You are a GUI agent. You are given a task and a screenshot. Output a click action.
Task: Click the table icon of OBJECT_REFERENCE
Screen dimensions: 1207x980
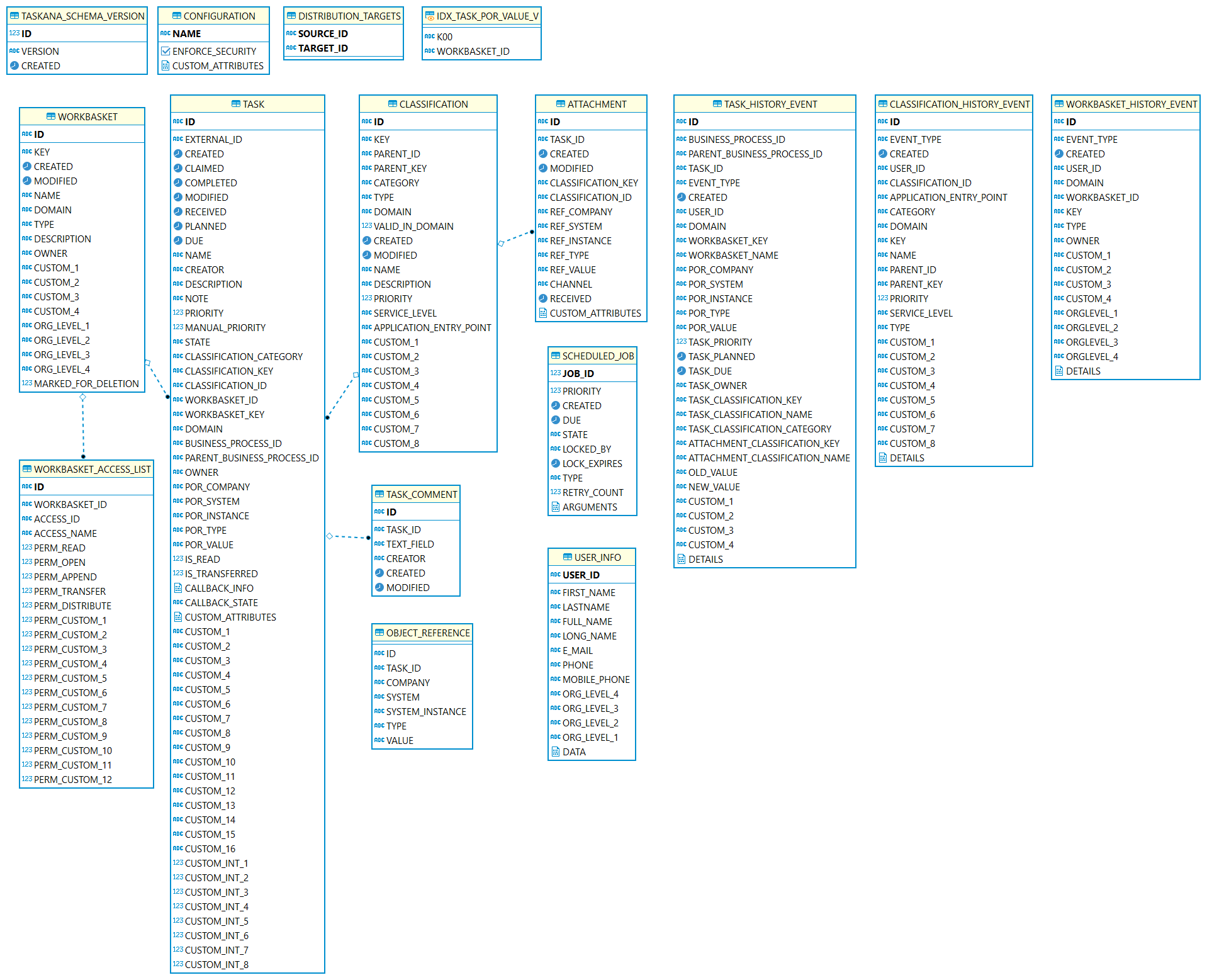[379, 633]
